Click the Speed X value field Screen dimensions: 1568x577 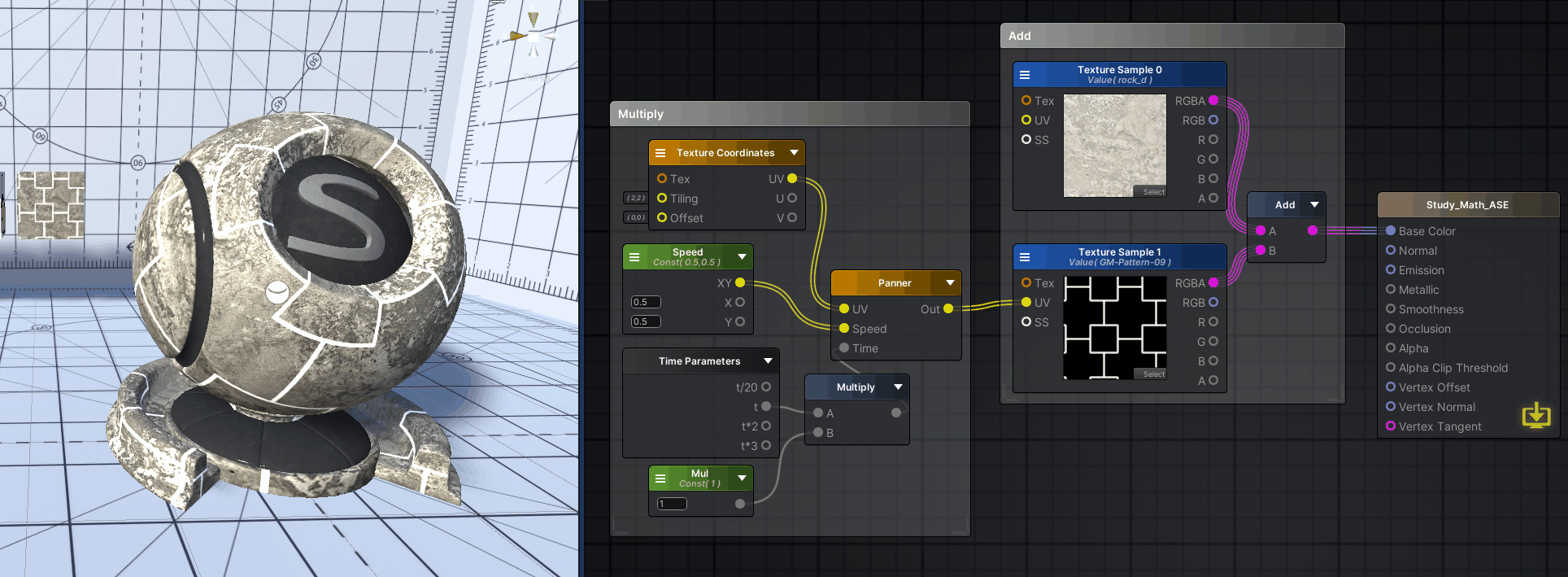[x=647, y=303]
